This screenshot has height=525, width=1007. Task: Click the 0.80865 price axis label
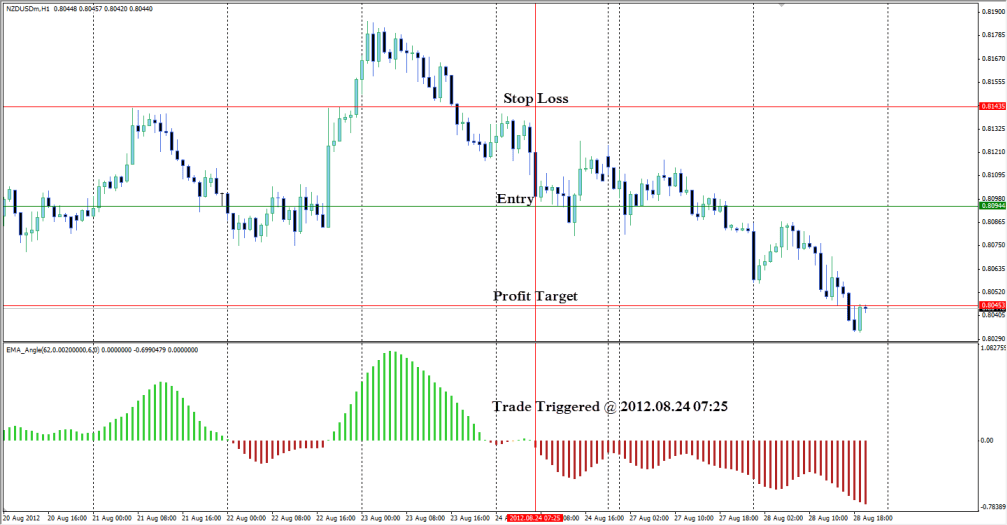pyautogui.click(x=994, y=222)
